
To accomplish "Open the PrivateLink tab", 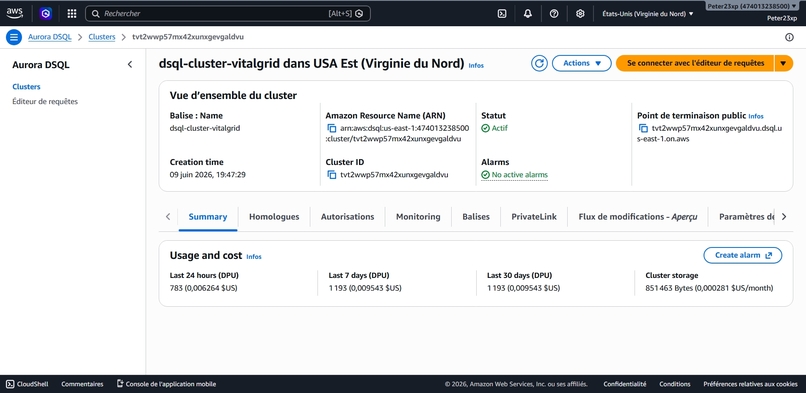I will (x=534, y=217).
